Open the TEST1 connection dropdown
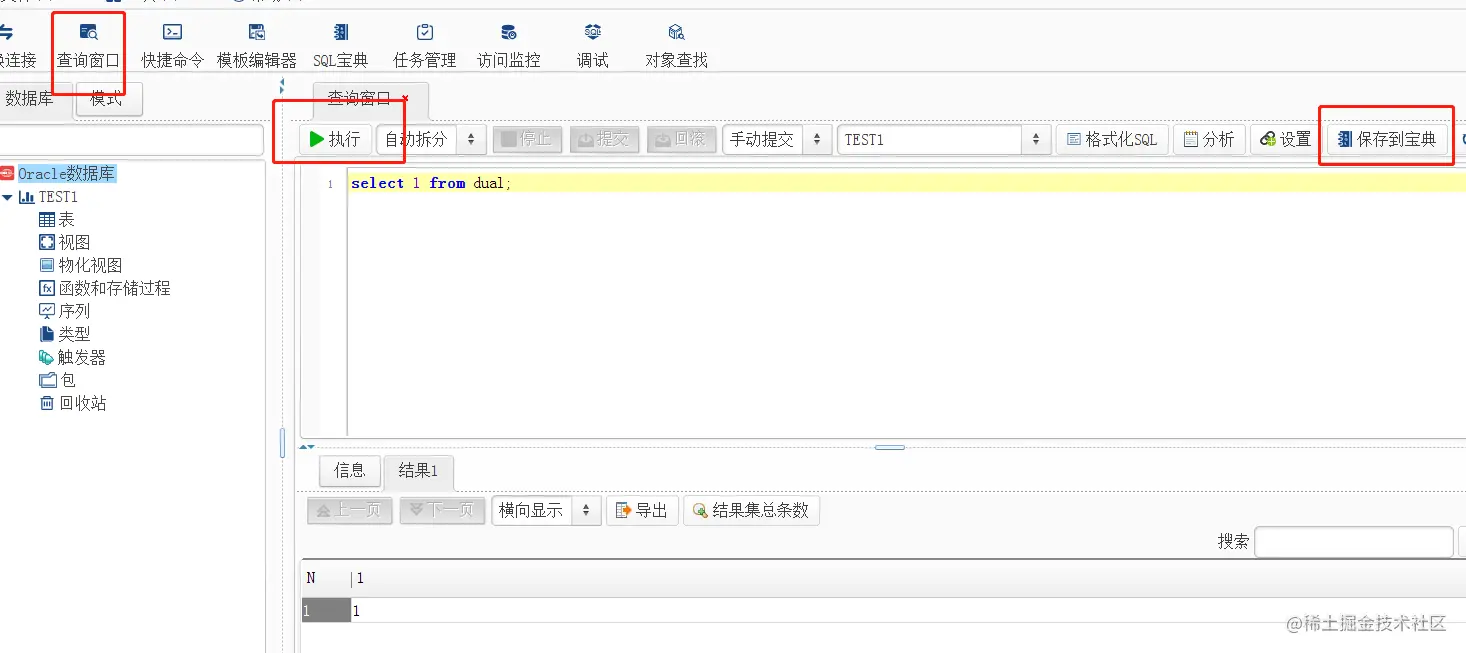 [x=944, y=139]
